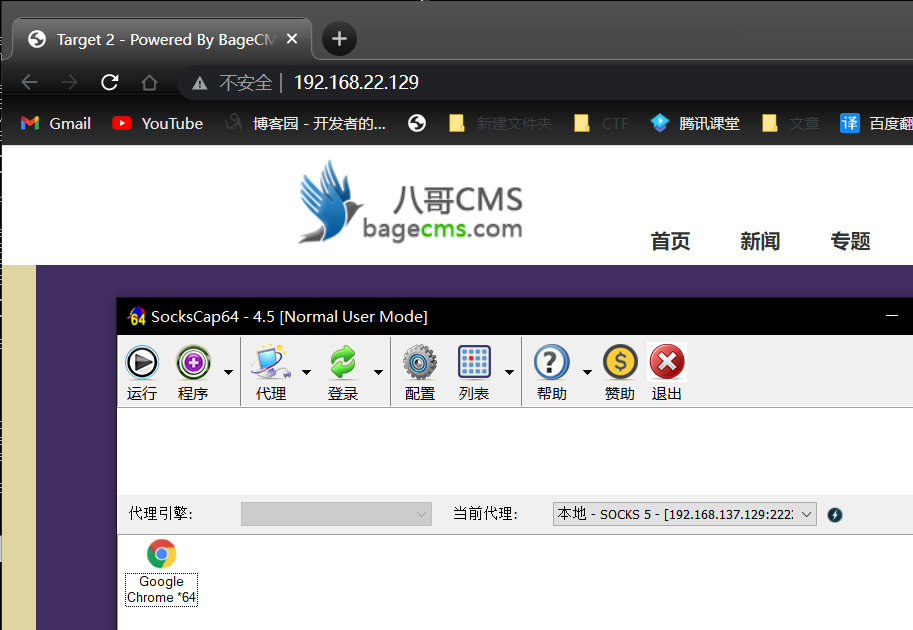Click the 不安全 security warning icon
The width and height of the screenshot is (913, 630).
tap(200, 83)
